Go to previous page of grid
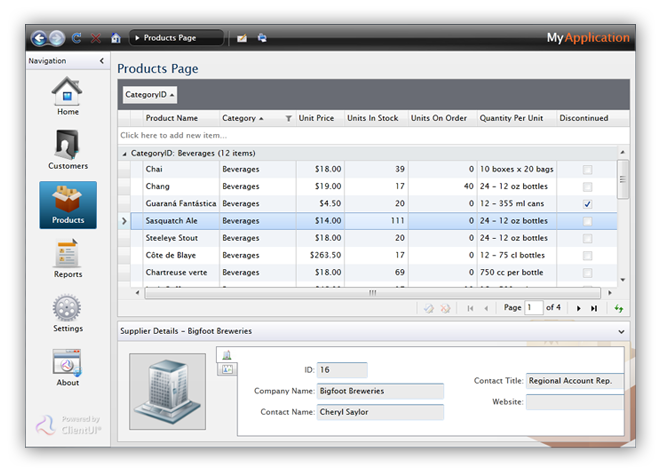This screenshot has height=469, width=658. click(x=486, y=308)
